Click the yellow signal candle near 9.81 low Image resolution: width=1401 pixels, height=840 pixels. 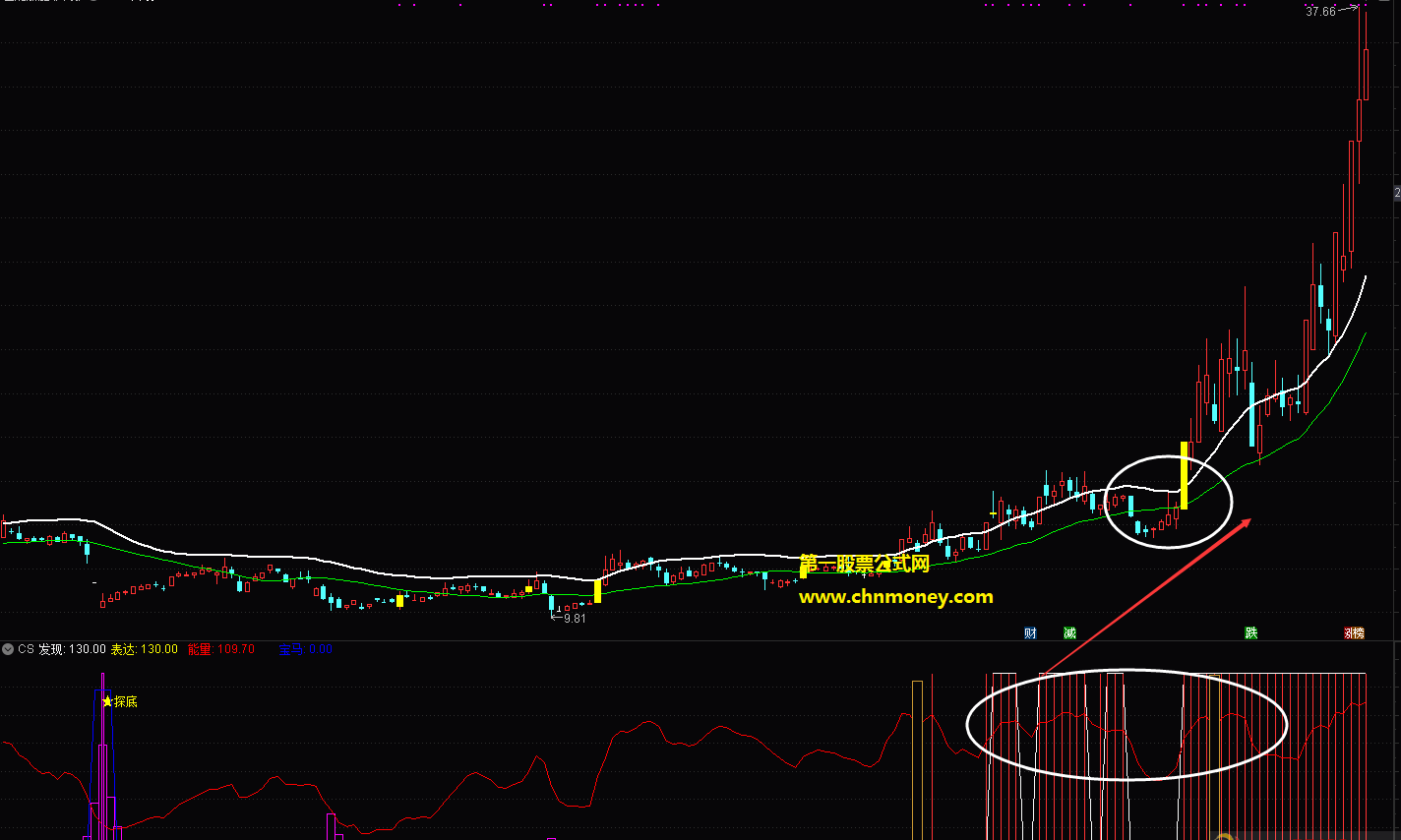point(597,591)
